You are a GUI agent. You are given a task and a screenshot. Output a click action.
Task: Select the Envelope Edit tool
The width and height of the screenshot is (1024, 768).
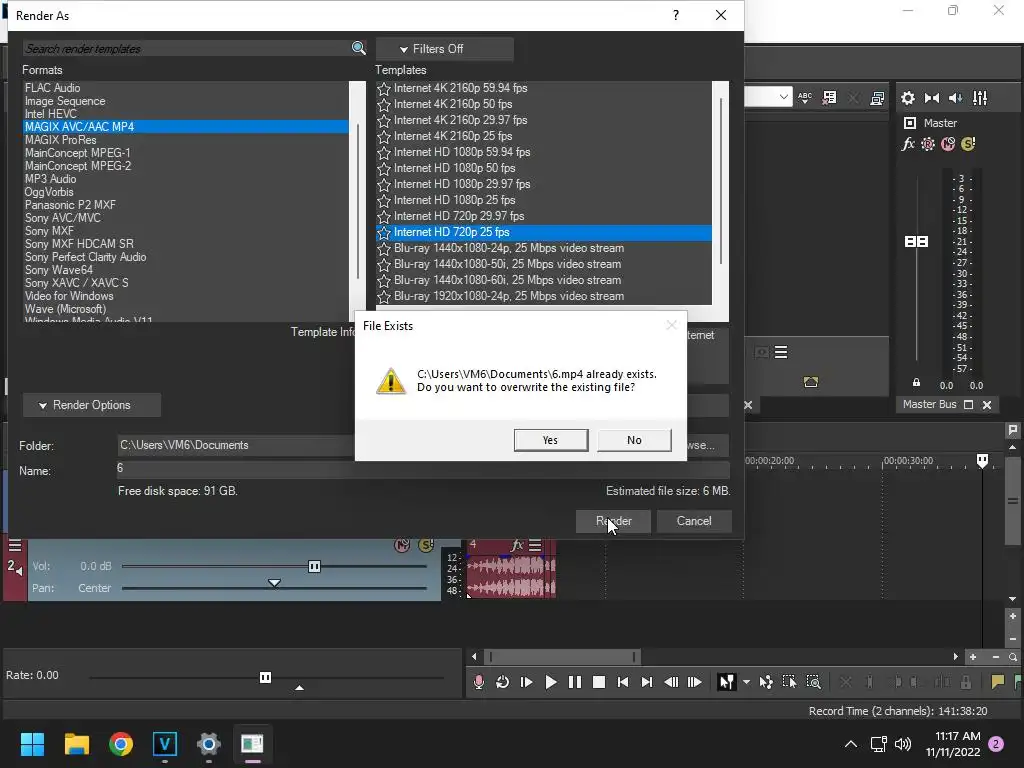click(x=766, y=682)
